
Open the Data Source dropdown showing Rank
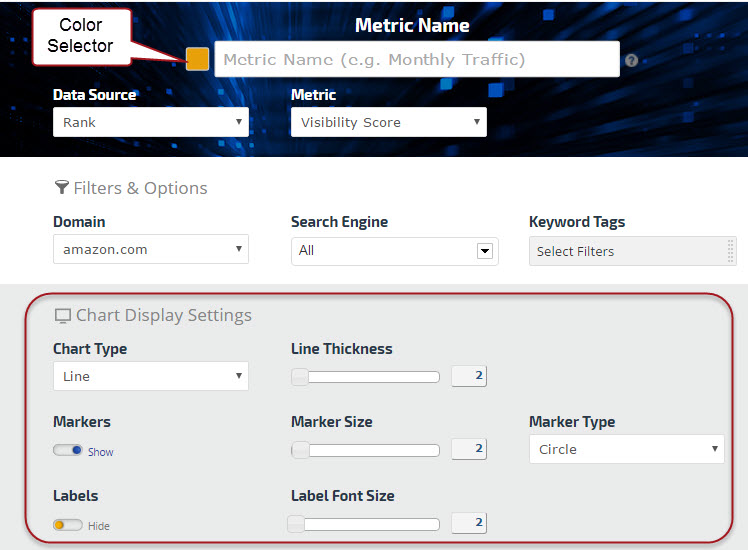[150, 122]
